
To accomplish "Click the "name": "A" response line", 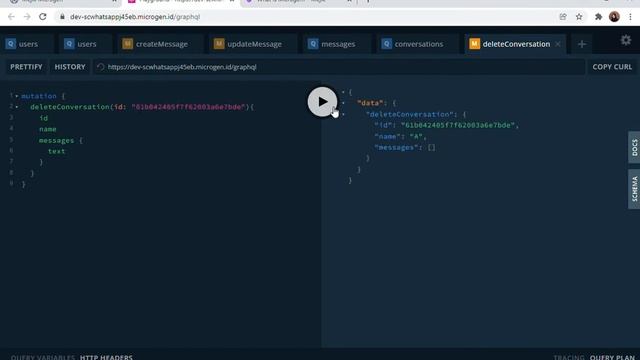I will click(400, 136).
